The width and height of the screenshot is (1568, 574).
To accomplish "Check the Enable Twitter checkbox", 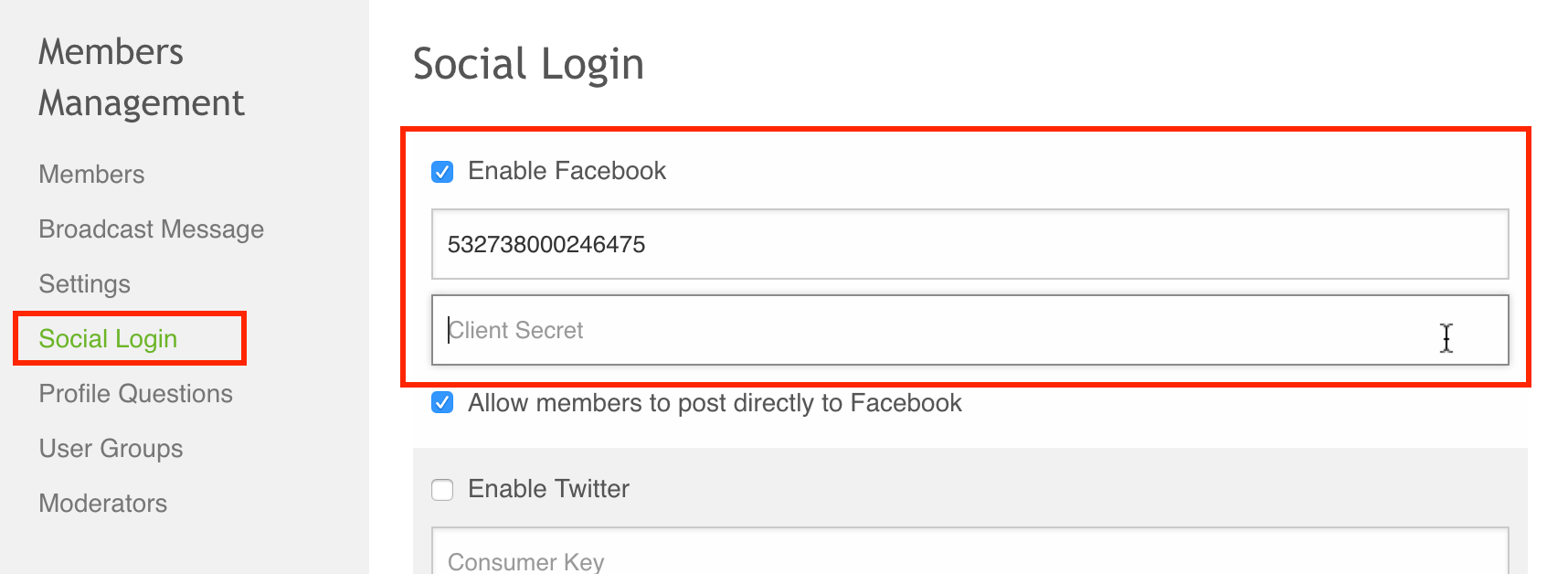I will 442,490.
